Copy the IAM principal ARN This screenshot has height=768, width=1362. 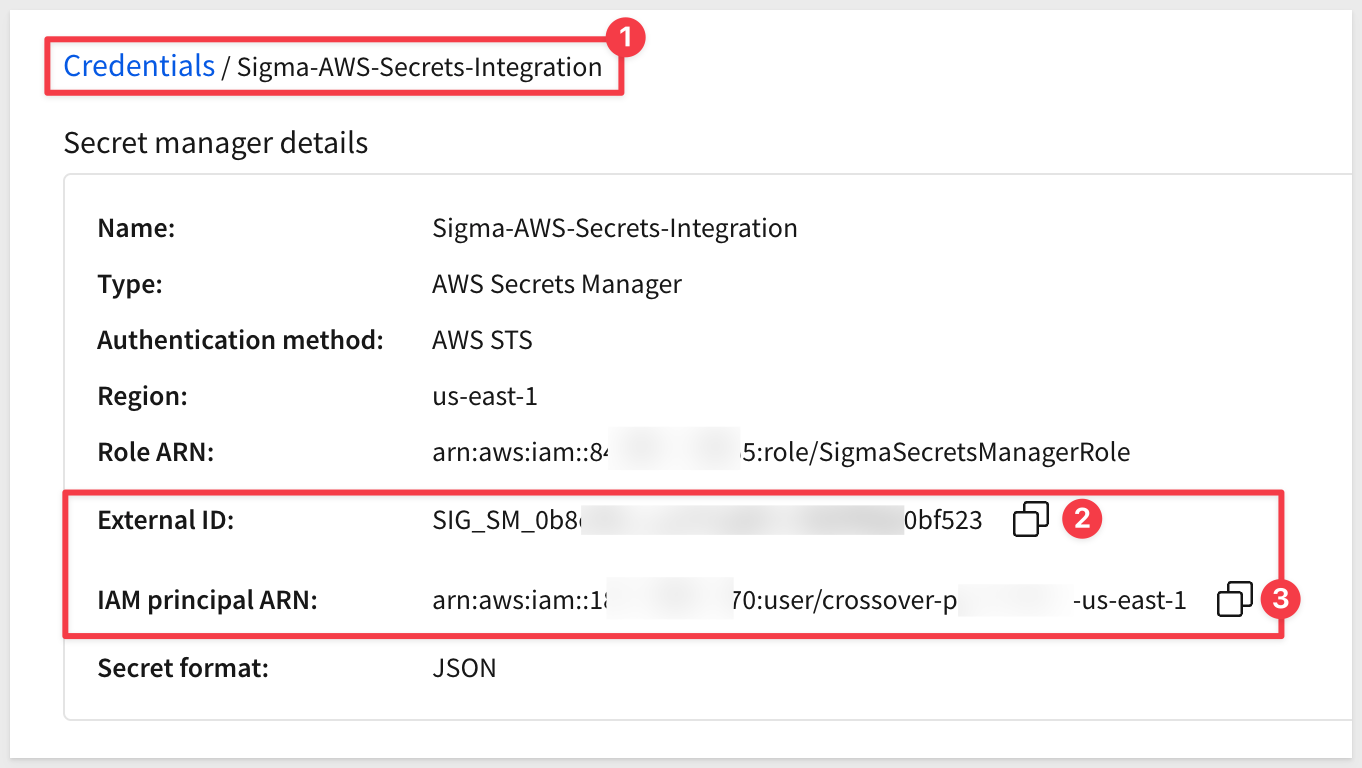pos(1235,599)
